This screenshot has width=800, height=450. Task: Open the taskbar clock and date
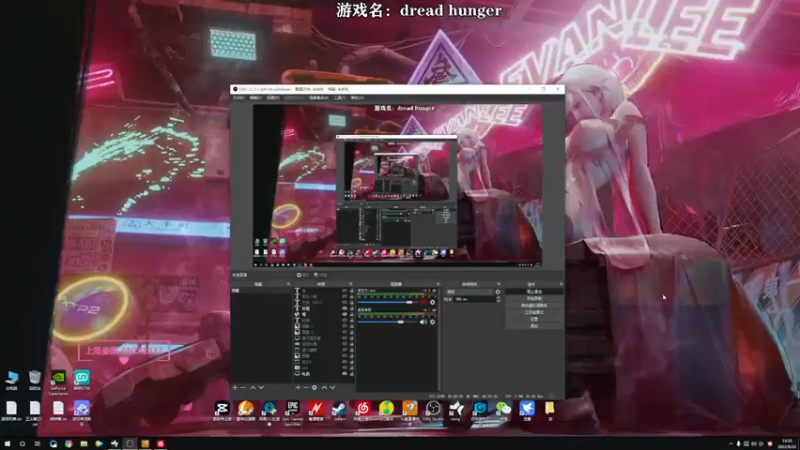787,442
